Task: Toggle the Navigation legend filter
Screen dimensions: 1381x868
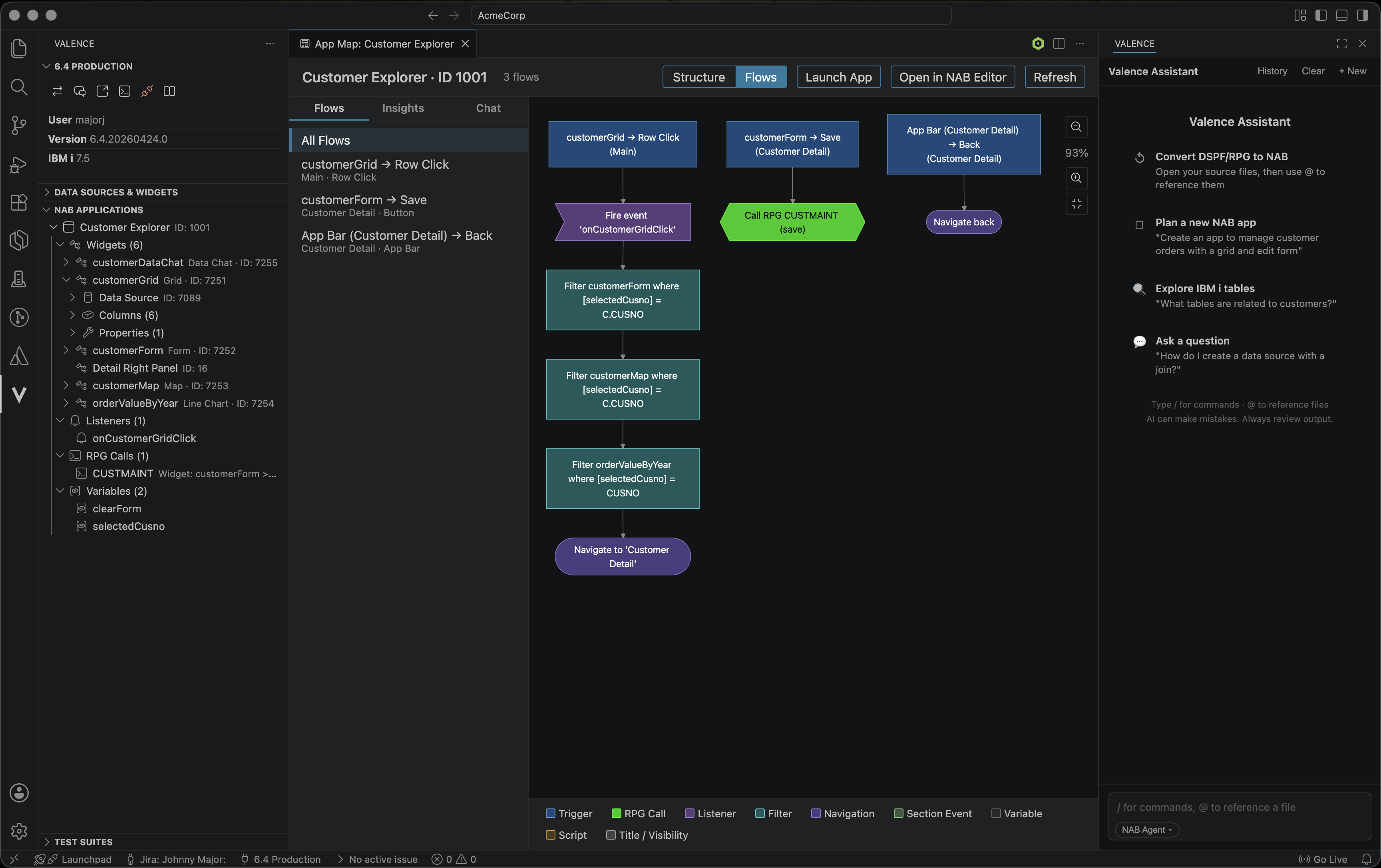Action: [x=842, y=813]
